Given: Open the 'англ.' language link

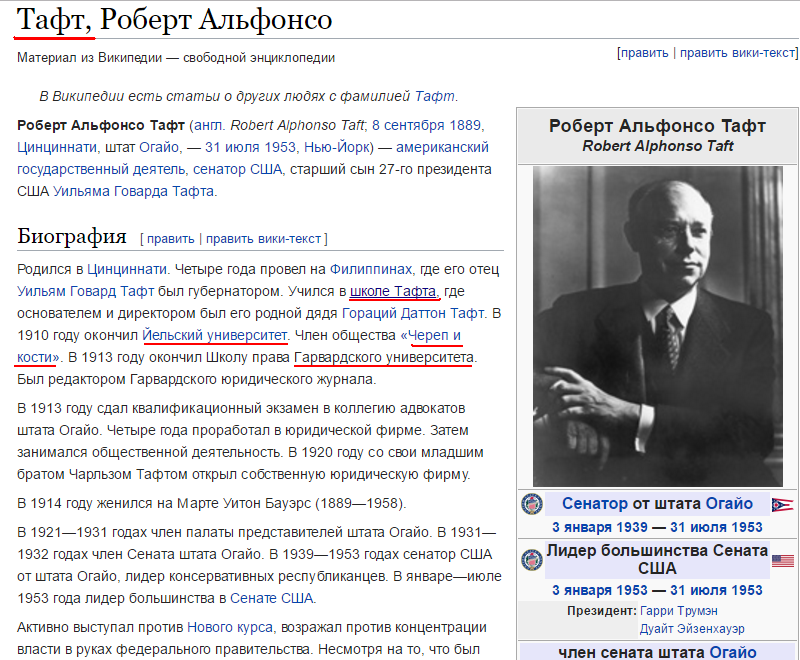Looking at the screenshot, I should coord(208,125).
